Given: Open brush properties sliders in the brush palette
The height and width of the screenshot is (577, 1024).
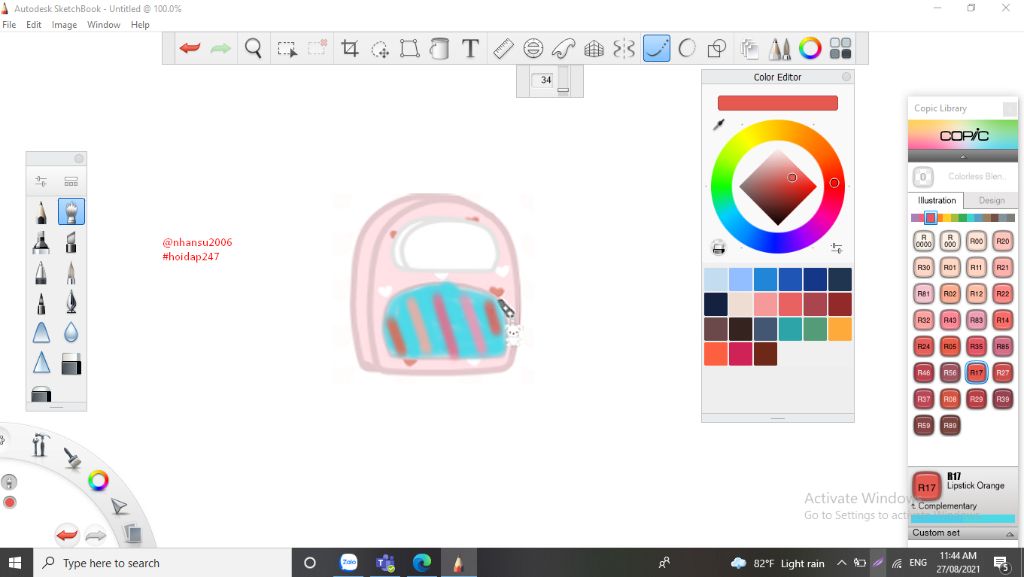Looking at the screenshot, I should [x=41, y=181].
